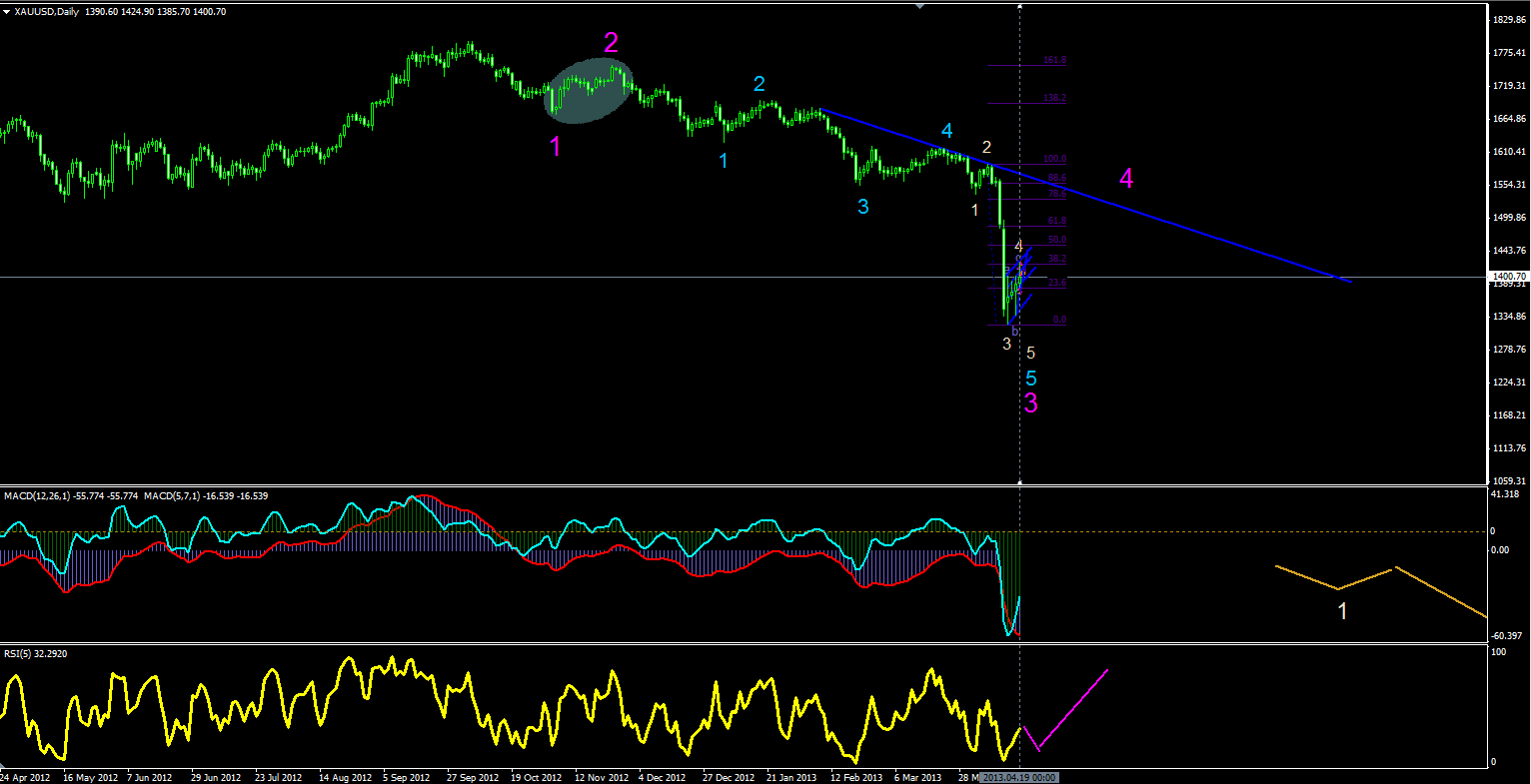The width and height of the screenshot is (1531, 784).
Task: Click the 1224.31 price axis label
Action: click(x=1509, y=383)
